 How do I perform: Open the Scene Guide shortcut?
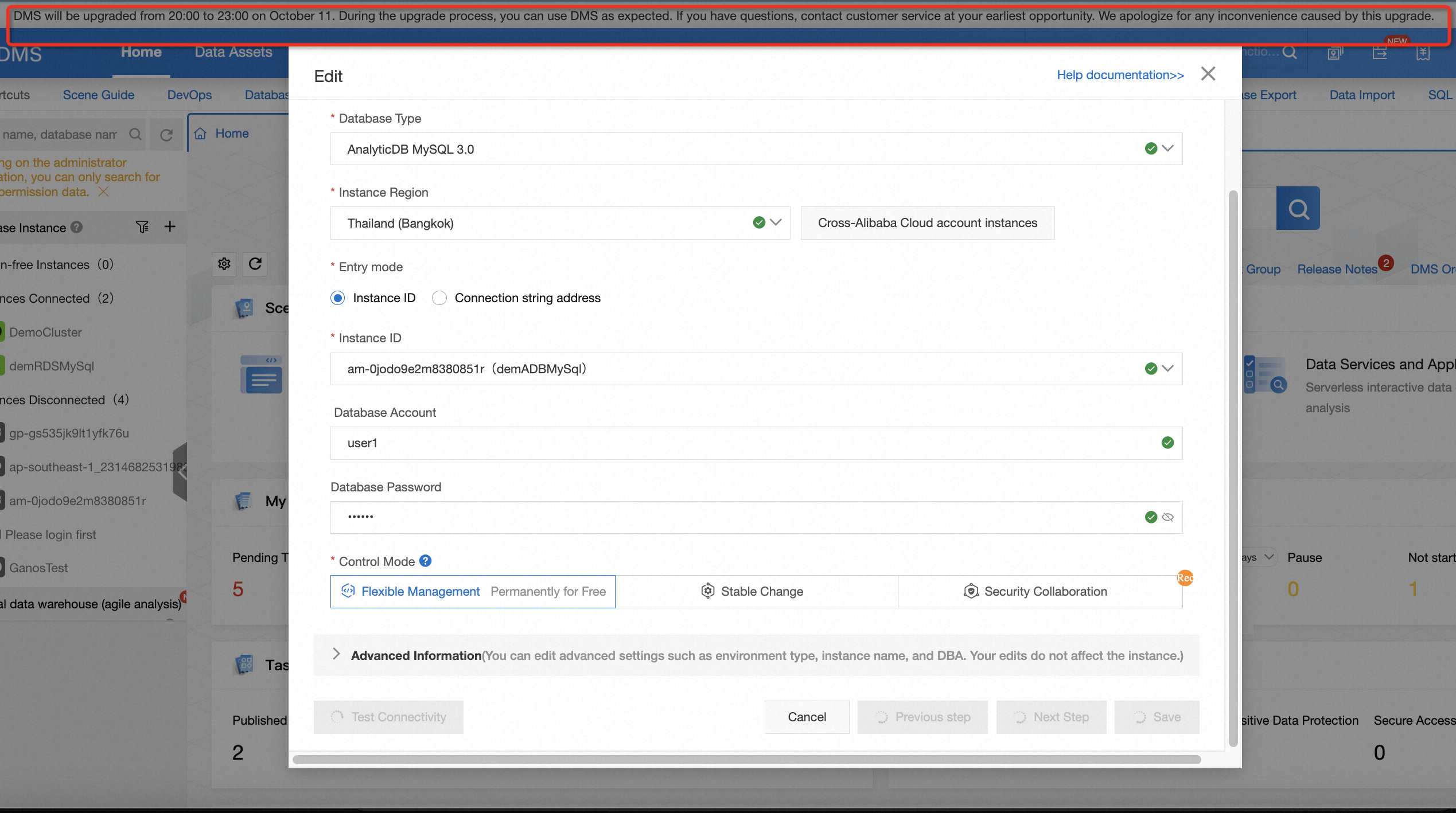click(x=99, y=95)
